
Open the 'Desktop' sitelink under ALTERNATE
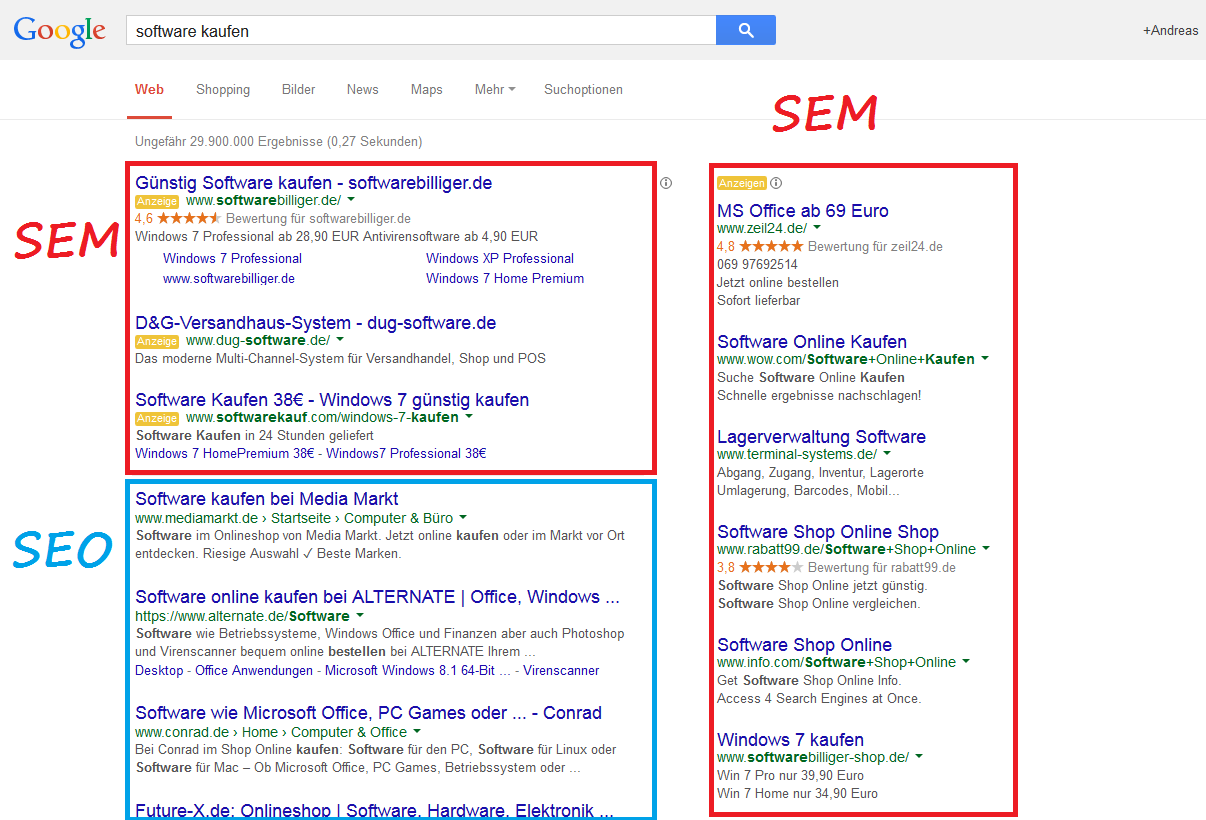(159, 670)
